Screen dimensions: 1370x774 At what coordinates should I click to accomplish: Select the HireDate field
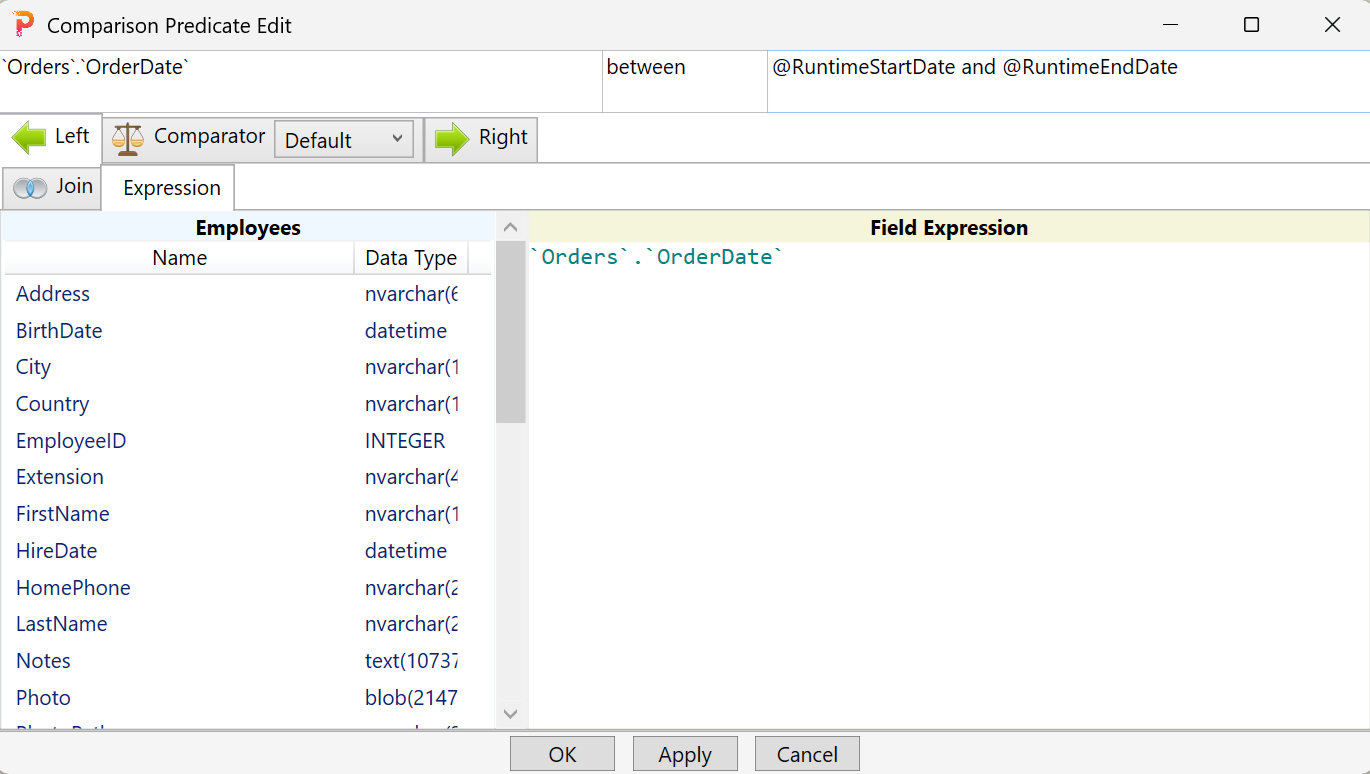click(x=56, y=550)
